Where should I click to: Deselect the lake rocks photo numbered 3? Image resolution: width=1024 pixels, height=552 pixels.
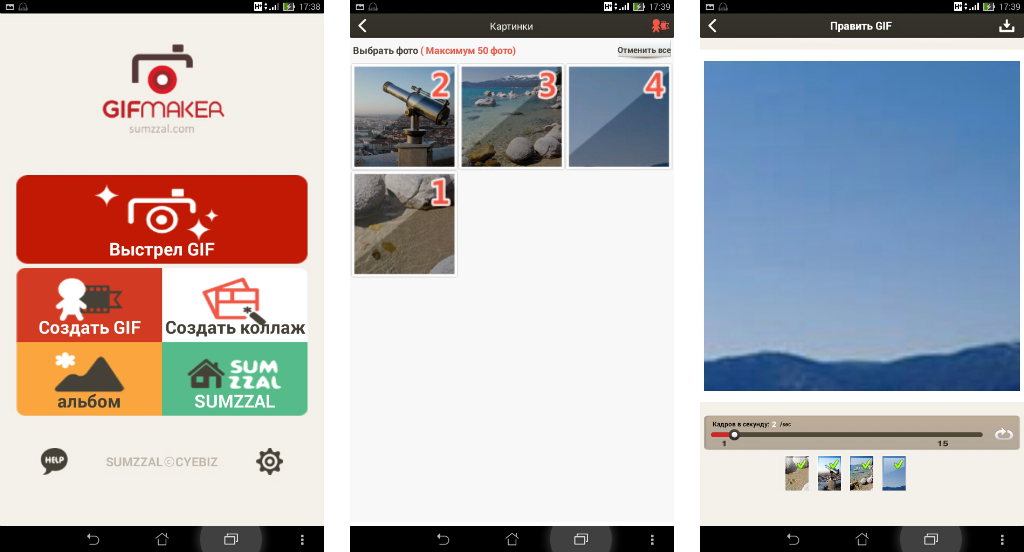click(x=511, y=116)
